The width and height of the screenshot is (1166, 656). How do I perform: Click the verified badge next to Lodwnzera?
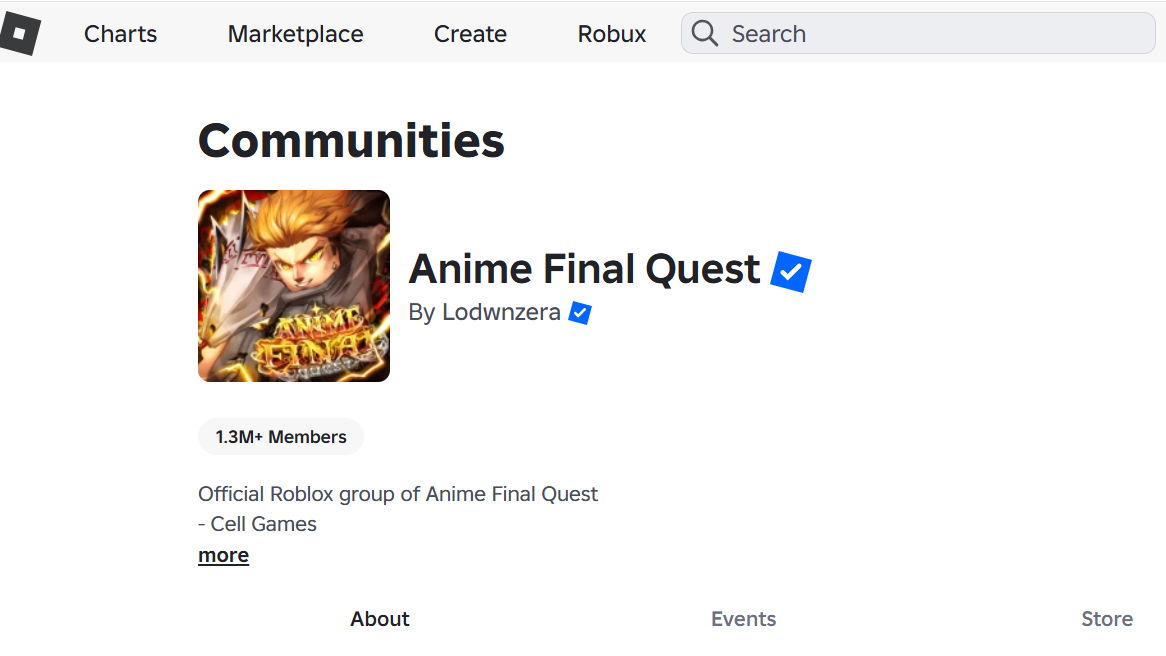pos(580,313)
